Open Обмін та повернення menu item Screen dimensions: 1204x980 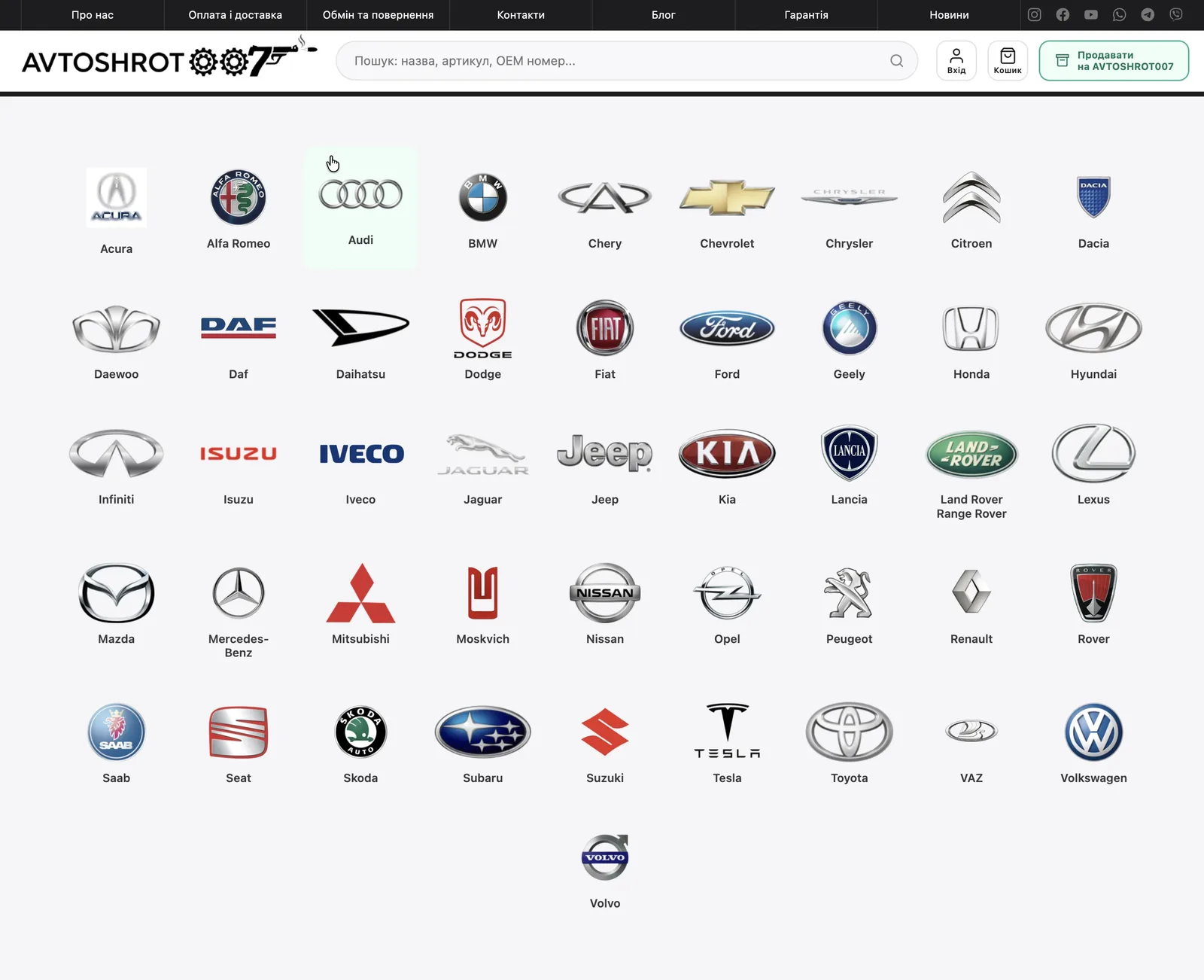[378, 15]
